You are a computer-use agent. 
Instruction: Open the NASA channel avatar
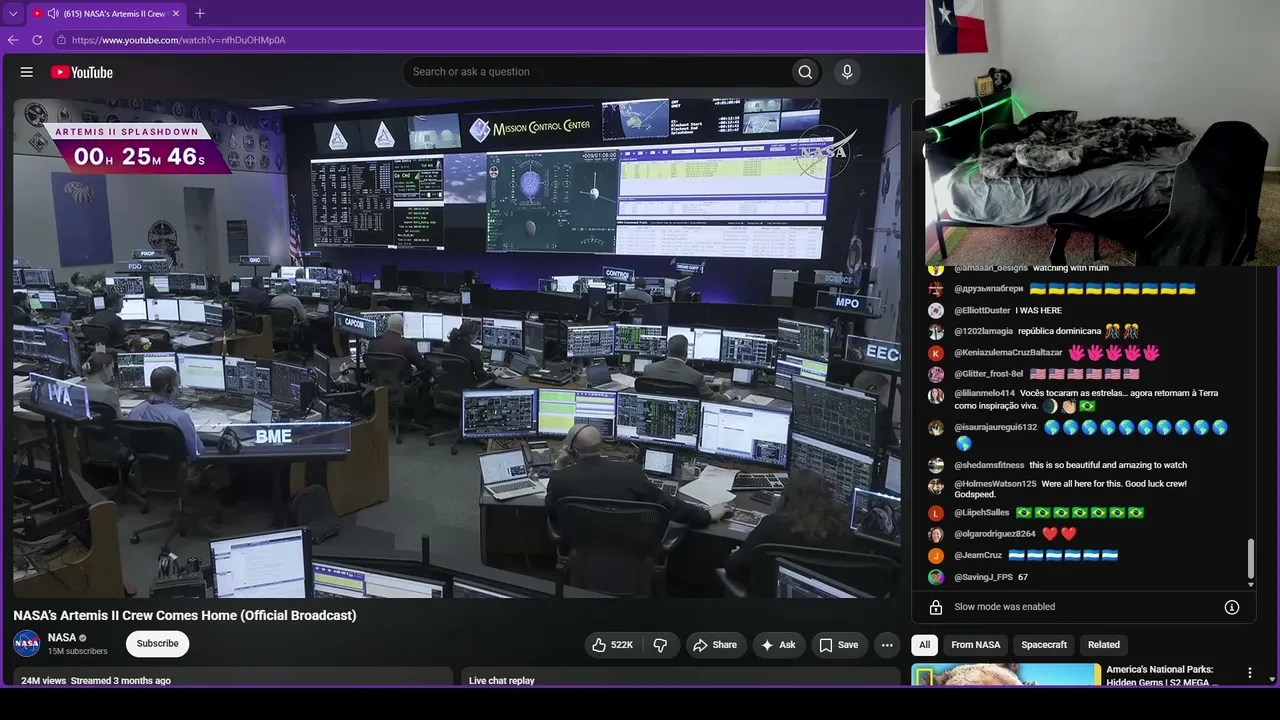coord(27,643)
